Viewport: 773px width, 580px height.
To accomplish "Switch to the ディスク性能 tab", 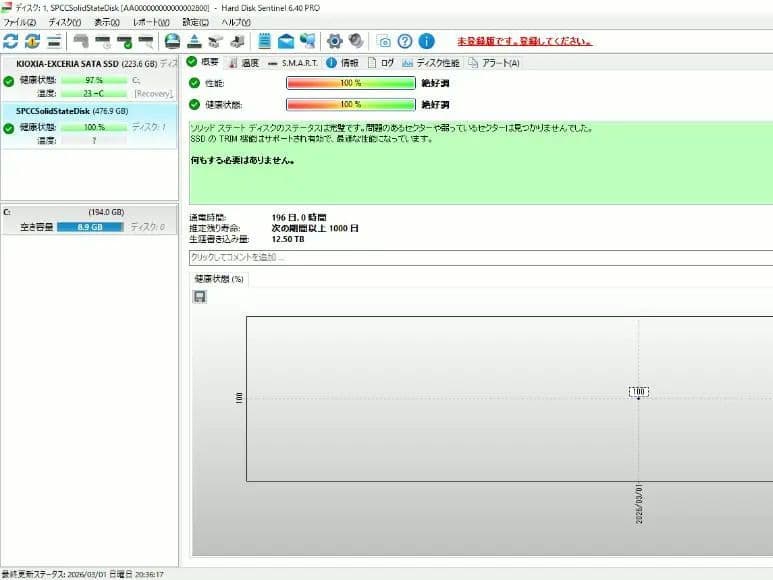I will coord(431,63).
